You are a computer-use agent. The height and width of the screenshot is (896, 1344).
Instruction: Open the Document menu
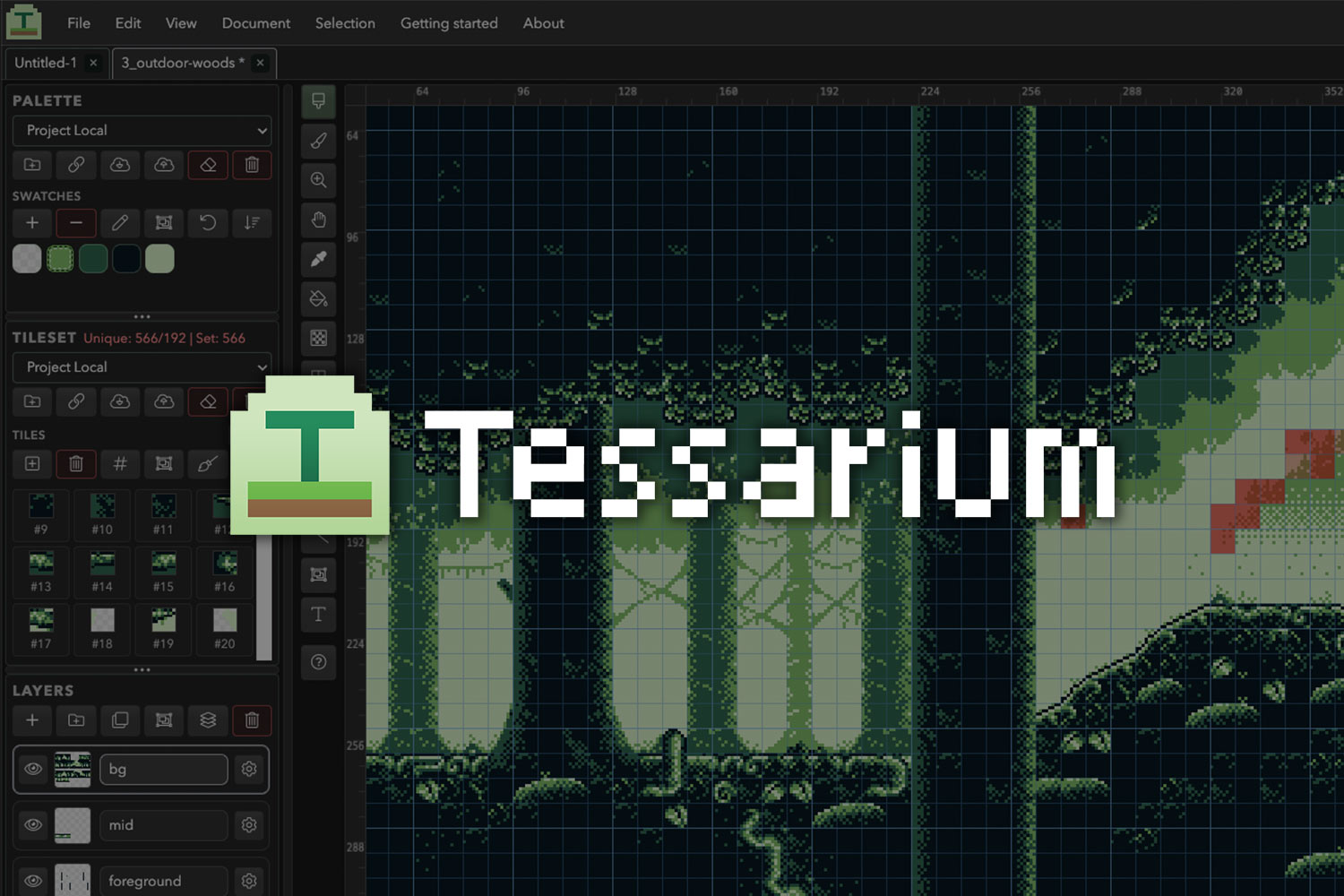point(256,23)
